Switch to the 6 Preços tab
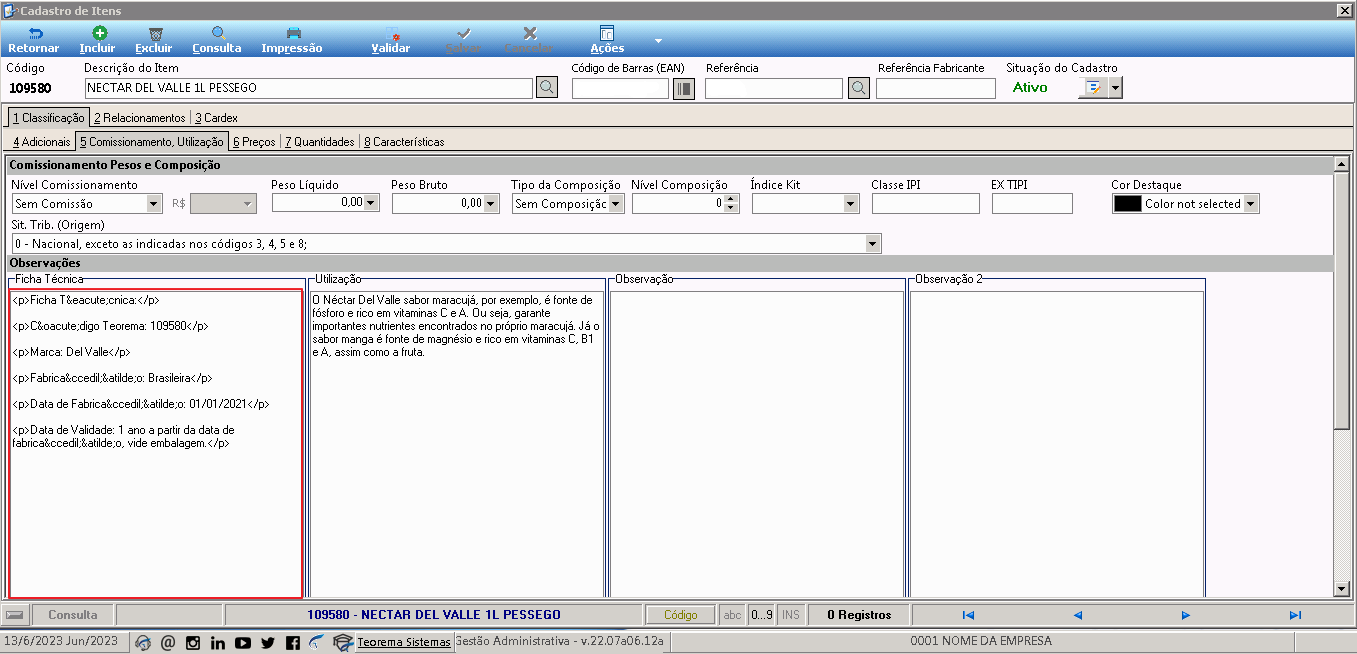The image size is (1357, 654). (x=254, y=142)
